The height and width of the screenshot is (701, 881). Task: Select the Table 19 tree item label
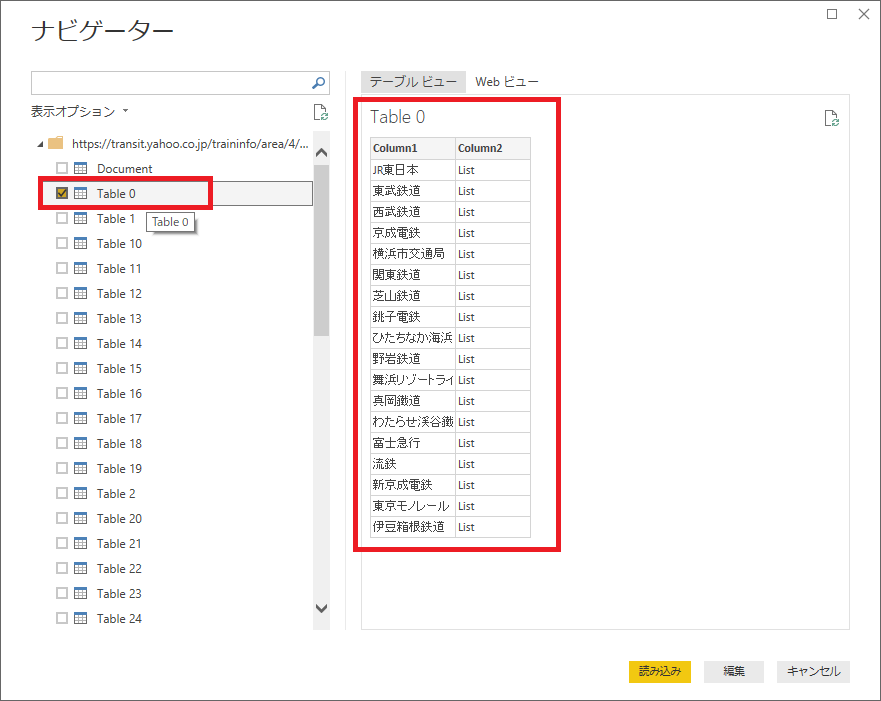point(119,468)
